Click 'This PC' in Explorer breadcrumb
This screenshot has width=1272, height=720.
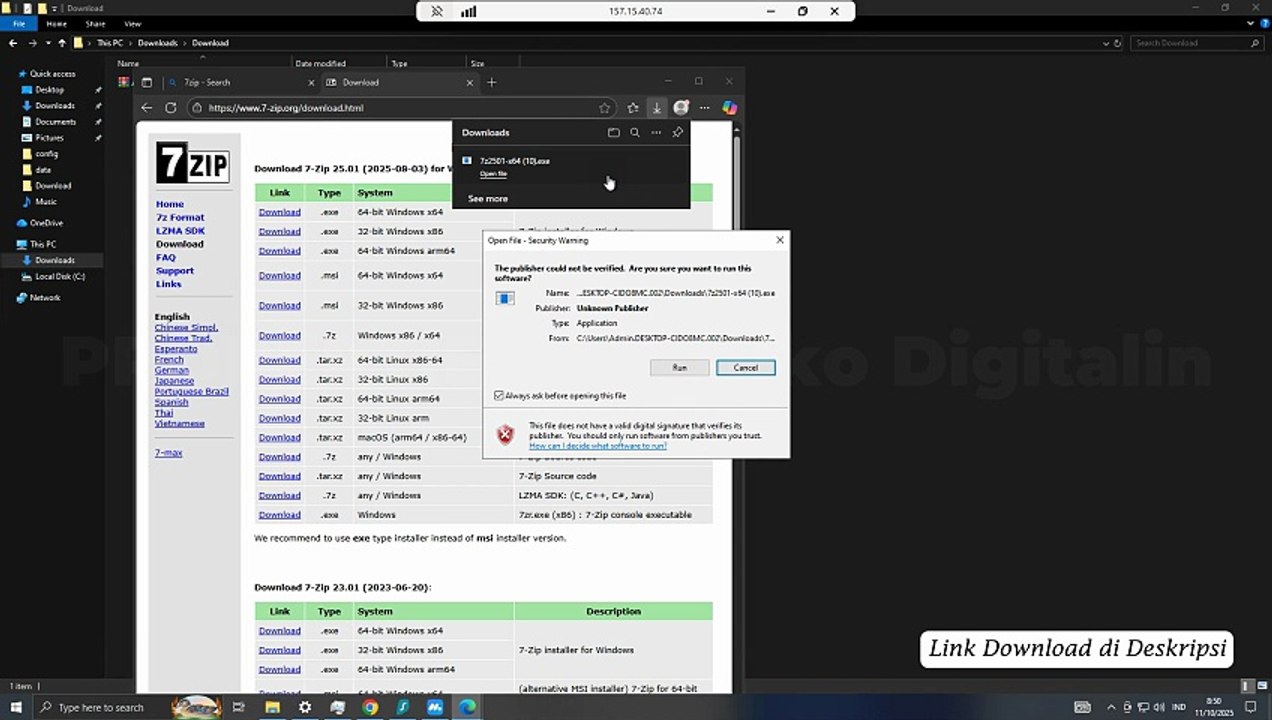(x=109, y=43)
